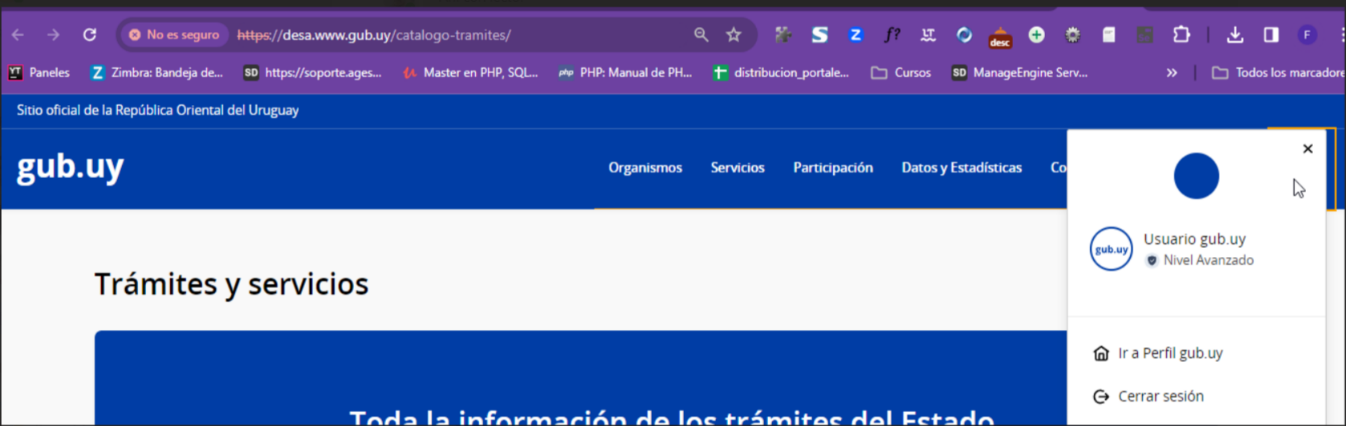Open the gear extension icon
The image size is (1346, 426).
(1072, 35)
